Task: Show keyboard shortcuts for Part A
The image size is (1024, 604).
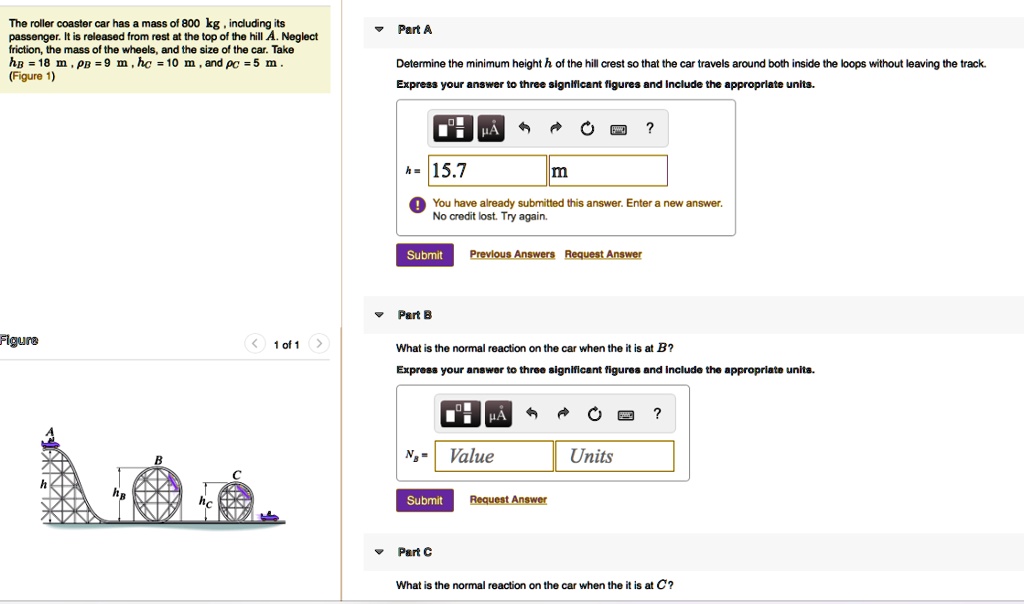Action: click(619, 128)
